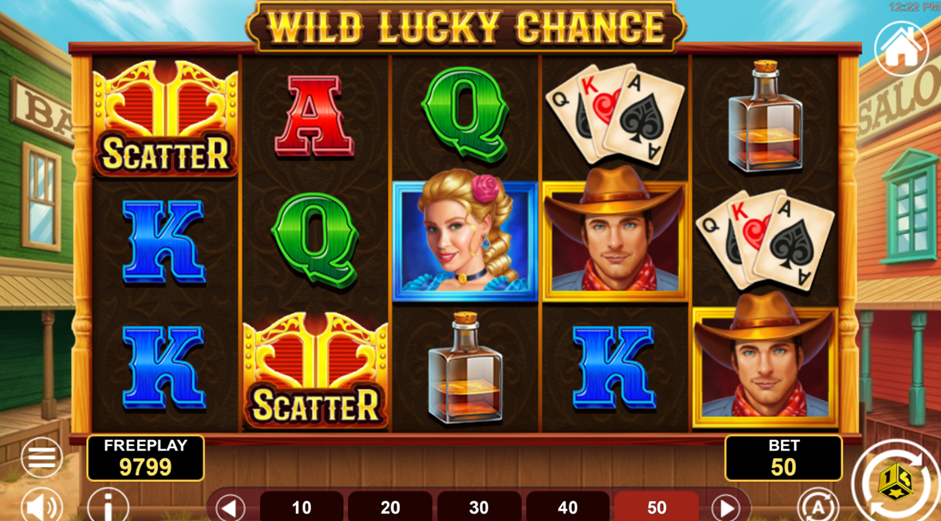Image resolution: width=941 pixels, height=521 pixels.
Task: Click the whiskey bottle on fifth reel
Action: pos(765,116)
